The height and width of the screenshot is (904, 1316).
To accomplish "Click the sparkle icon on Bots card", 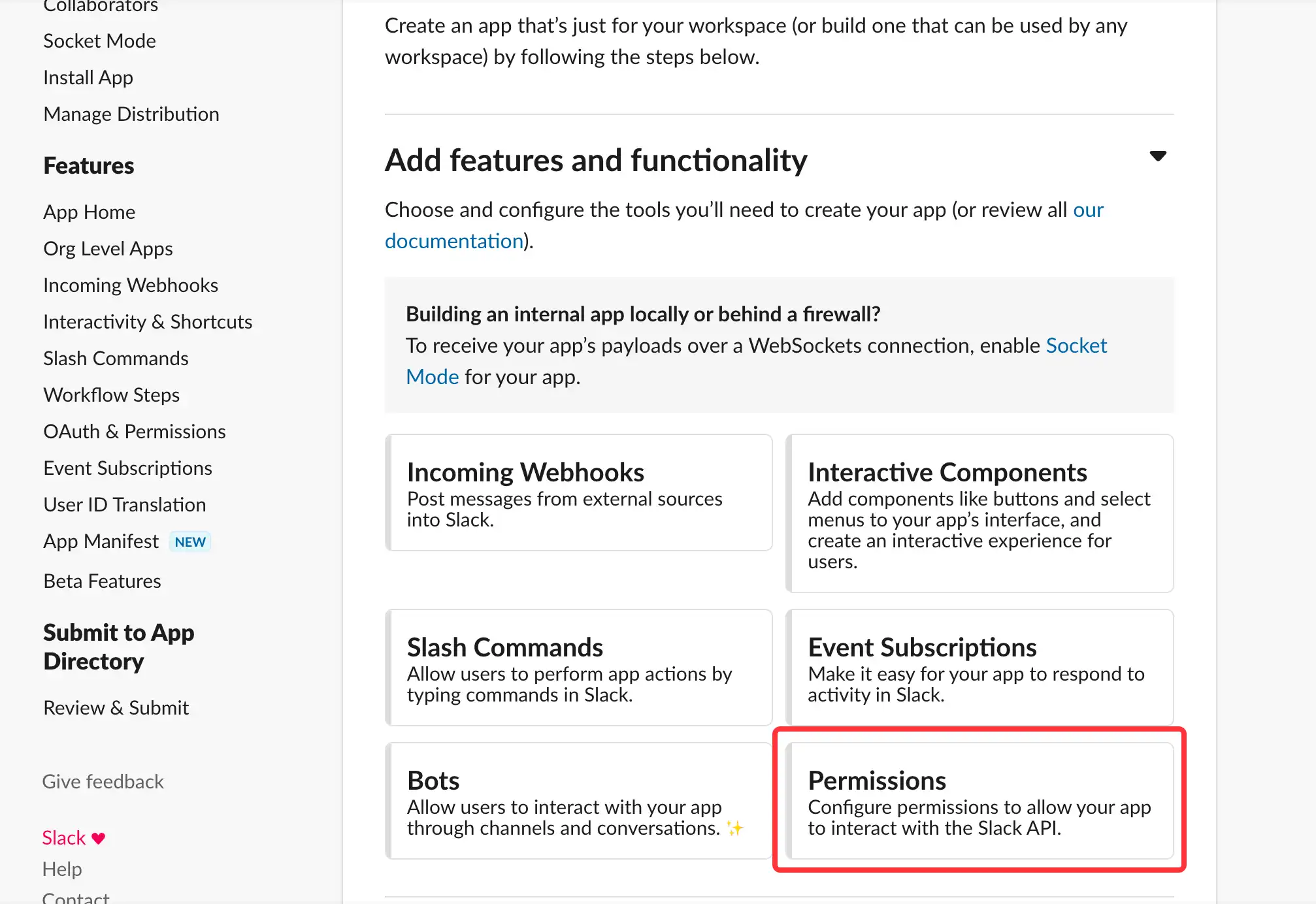I will coord(735,828).
